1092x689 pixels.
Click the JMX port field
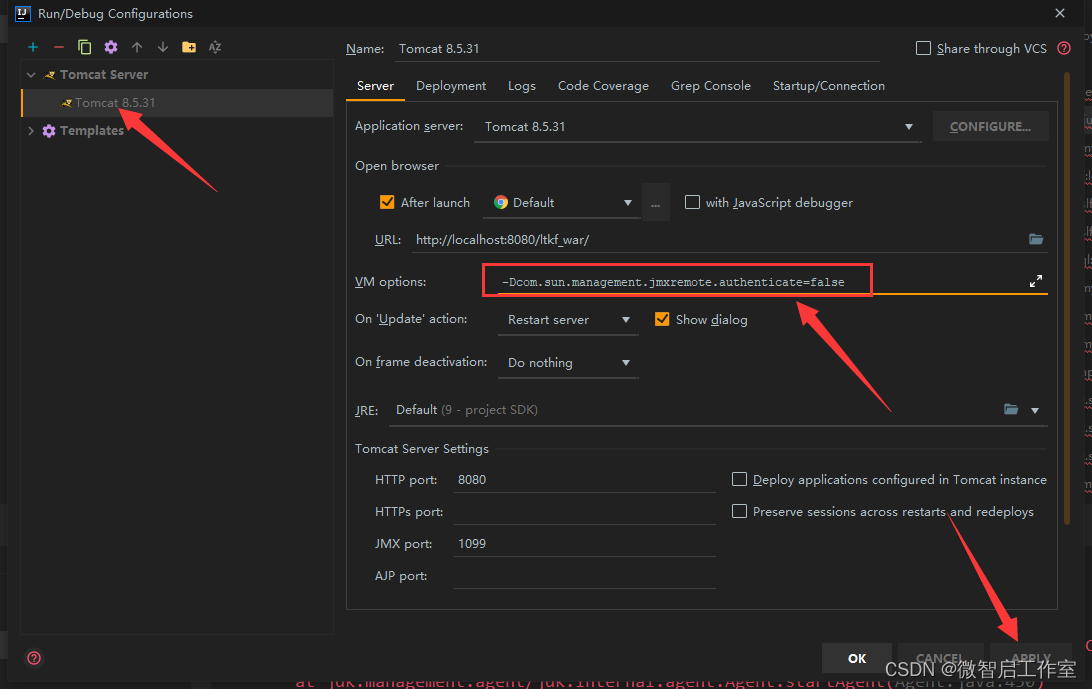[584, 543]
